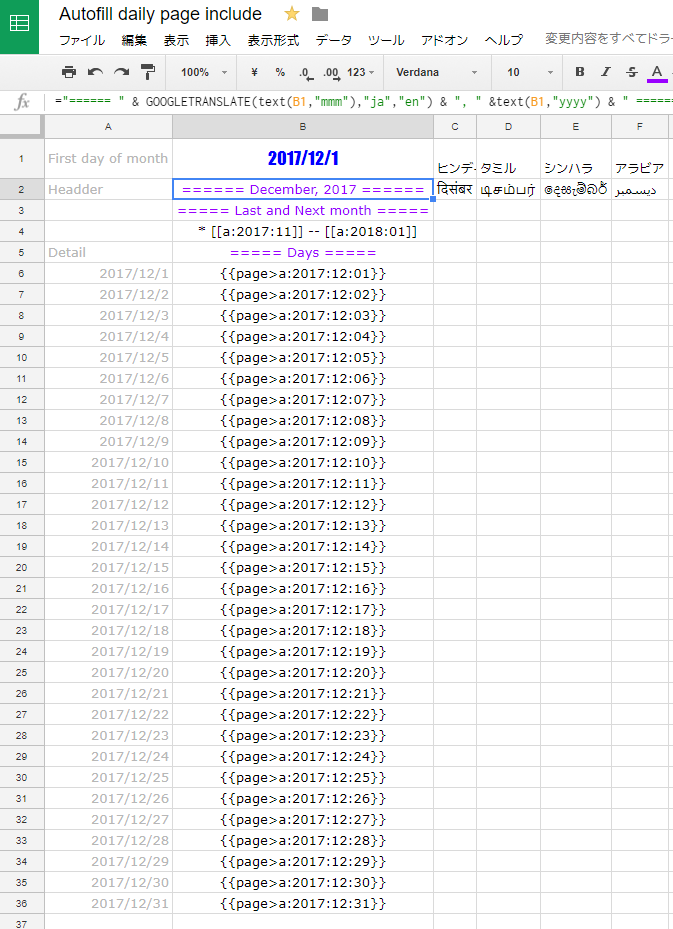Screen dimensions: 673x929
Task: Select column E header
Action: (575, 127)
